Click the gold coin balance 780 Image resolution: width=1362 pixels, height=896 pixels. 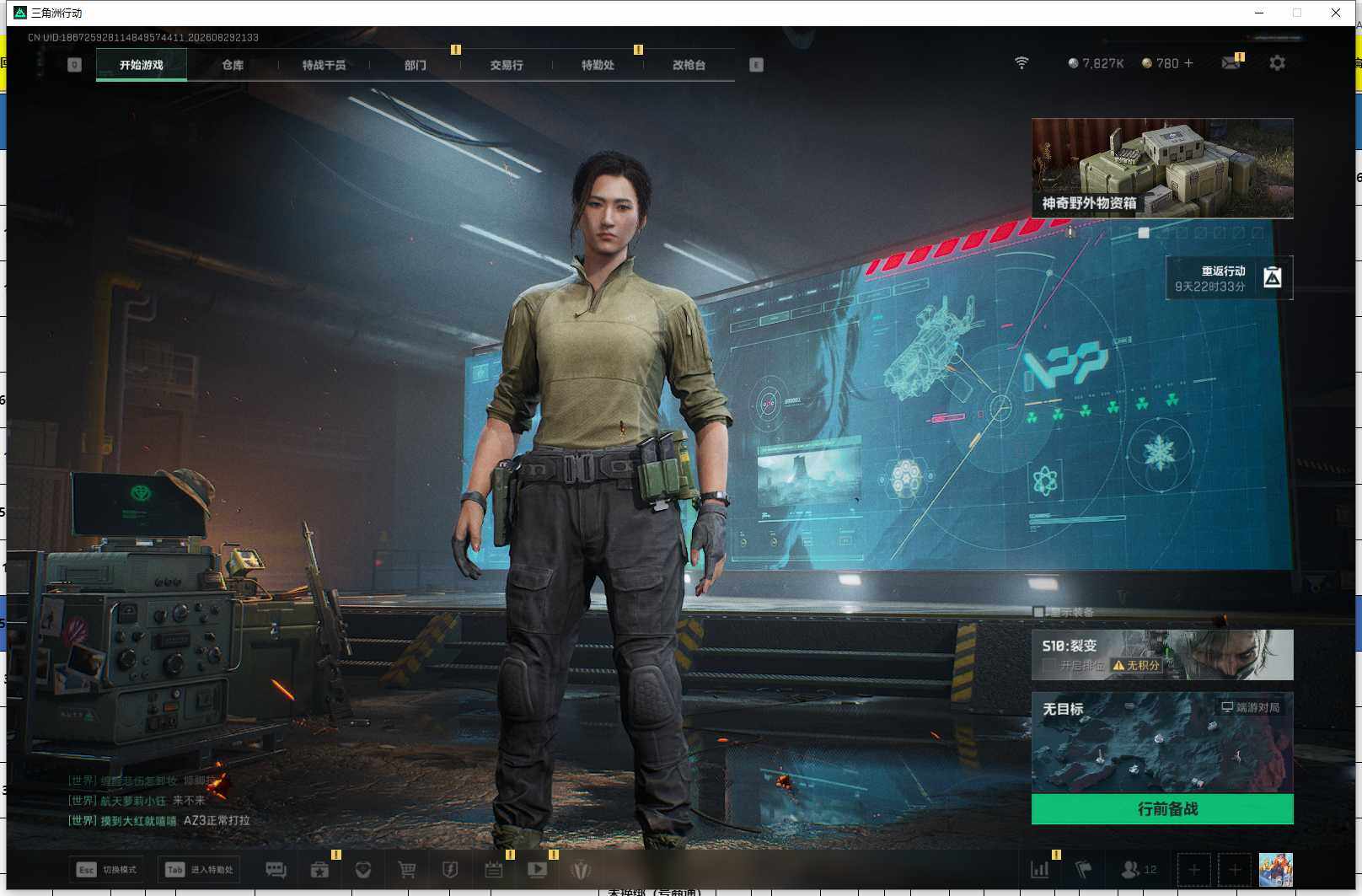click(1160, 63)
